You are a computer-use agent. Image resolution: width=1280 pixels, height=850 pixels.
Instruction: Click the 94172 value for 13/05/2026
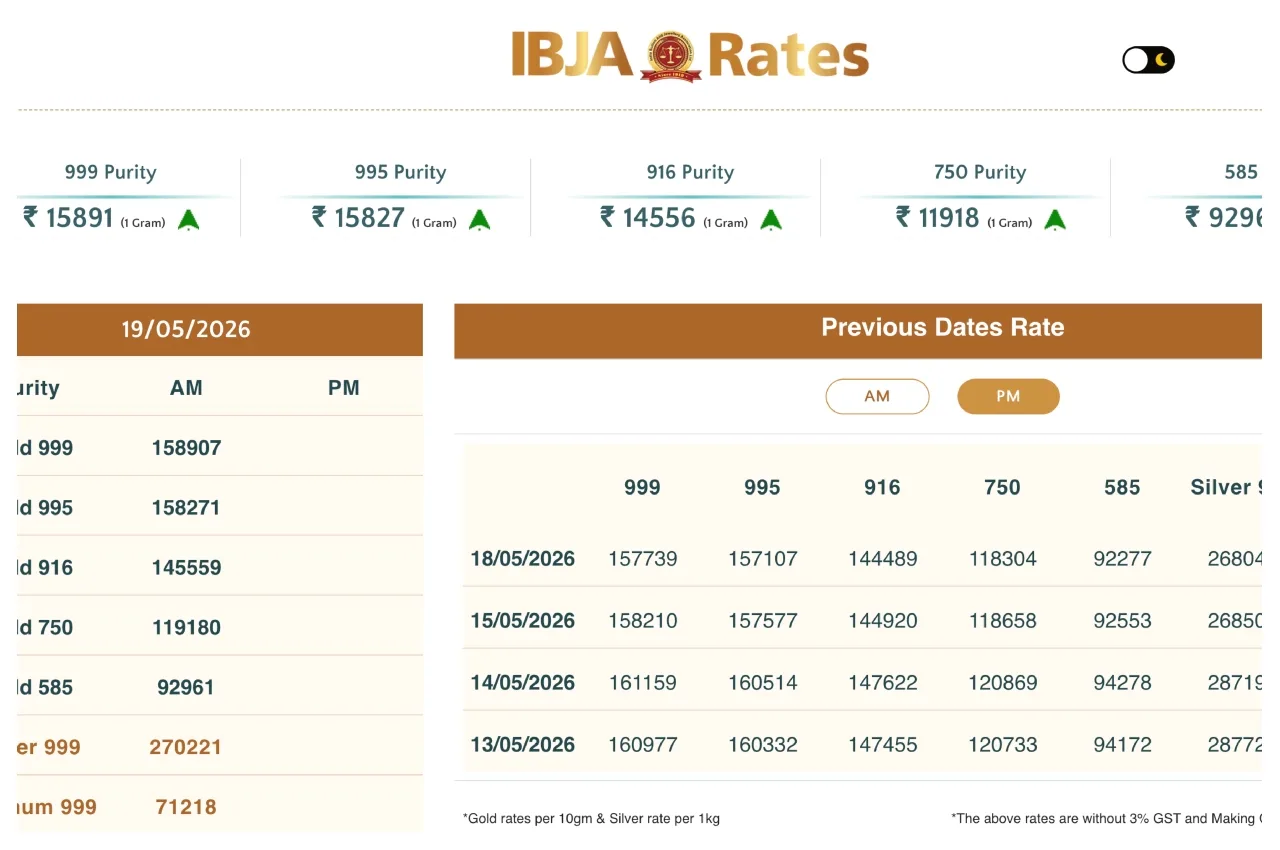click(1123, 745)
